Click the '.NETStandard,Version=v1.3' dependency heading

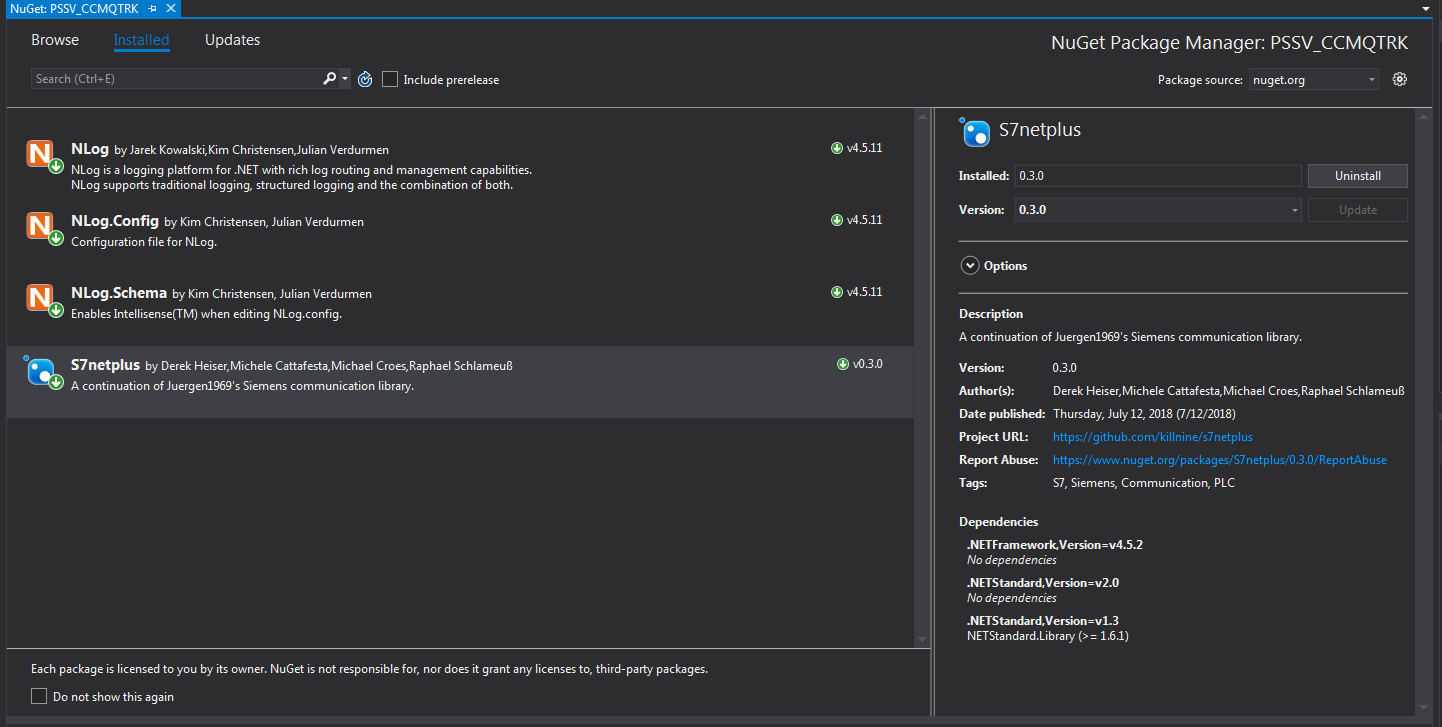(1042, 621)
